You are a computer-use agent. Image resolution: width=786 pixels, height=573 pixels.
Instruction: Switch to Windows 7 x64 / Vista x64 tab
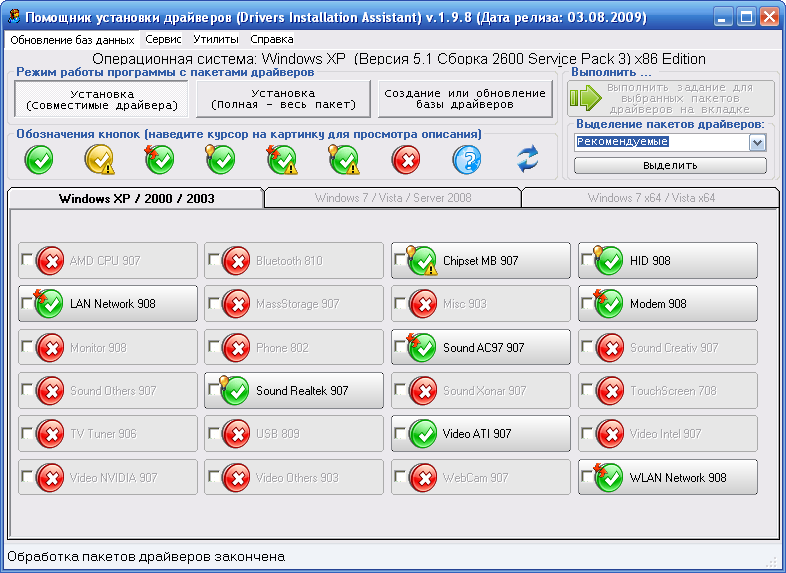coord(651,198)
